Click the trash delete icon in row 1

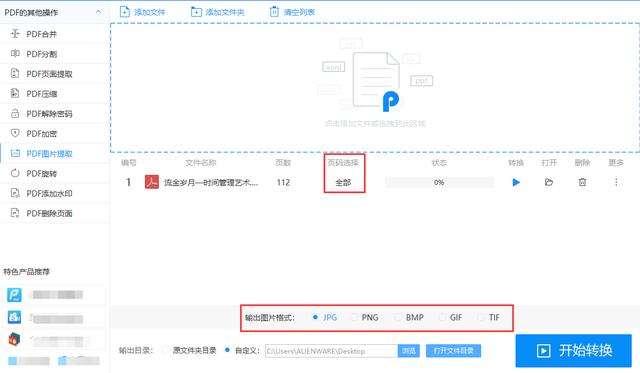(x=582, y=182)
